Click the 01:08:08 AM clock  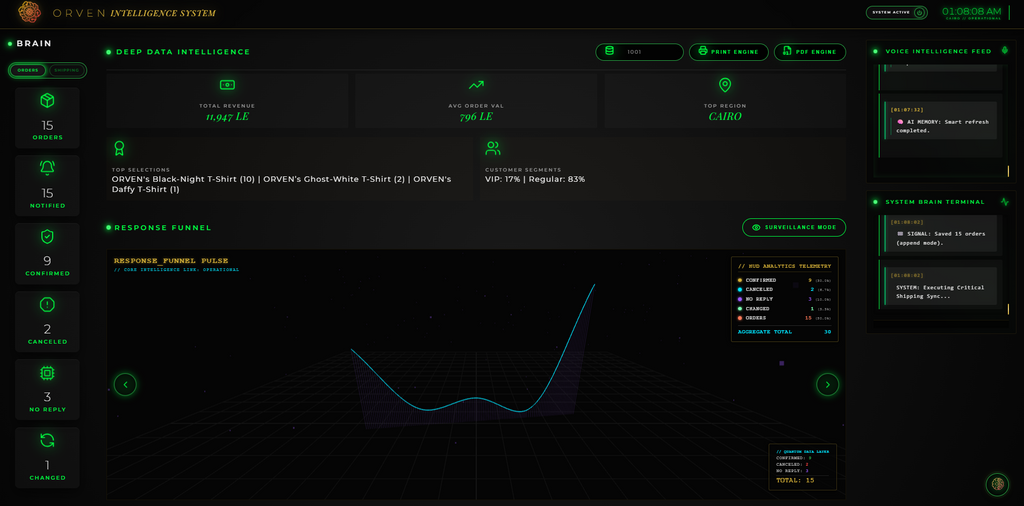(x=971, y=11)
